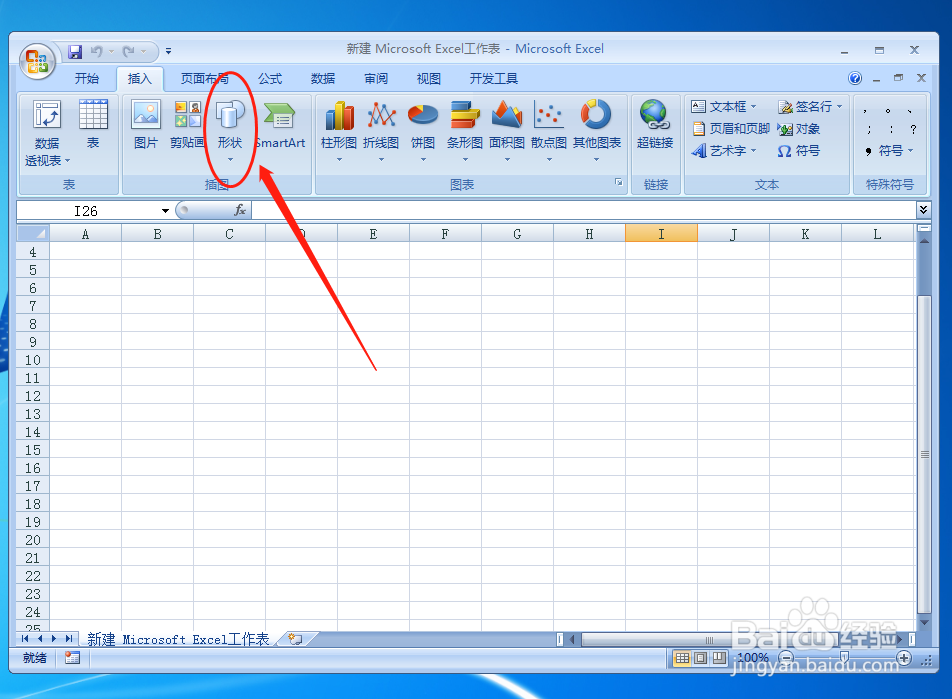Insert a line chart (折线图)
Image resolution: width=952 pixels, height=699 pixels.
(381, 131)
